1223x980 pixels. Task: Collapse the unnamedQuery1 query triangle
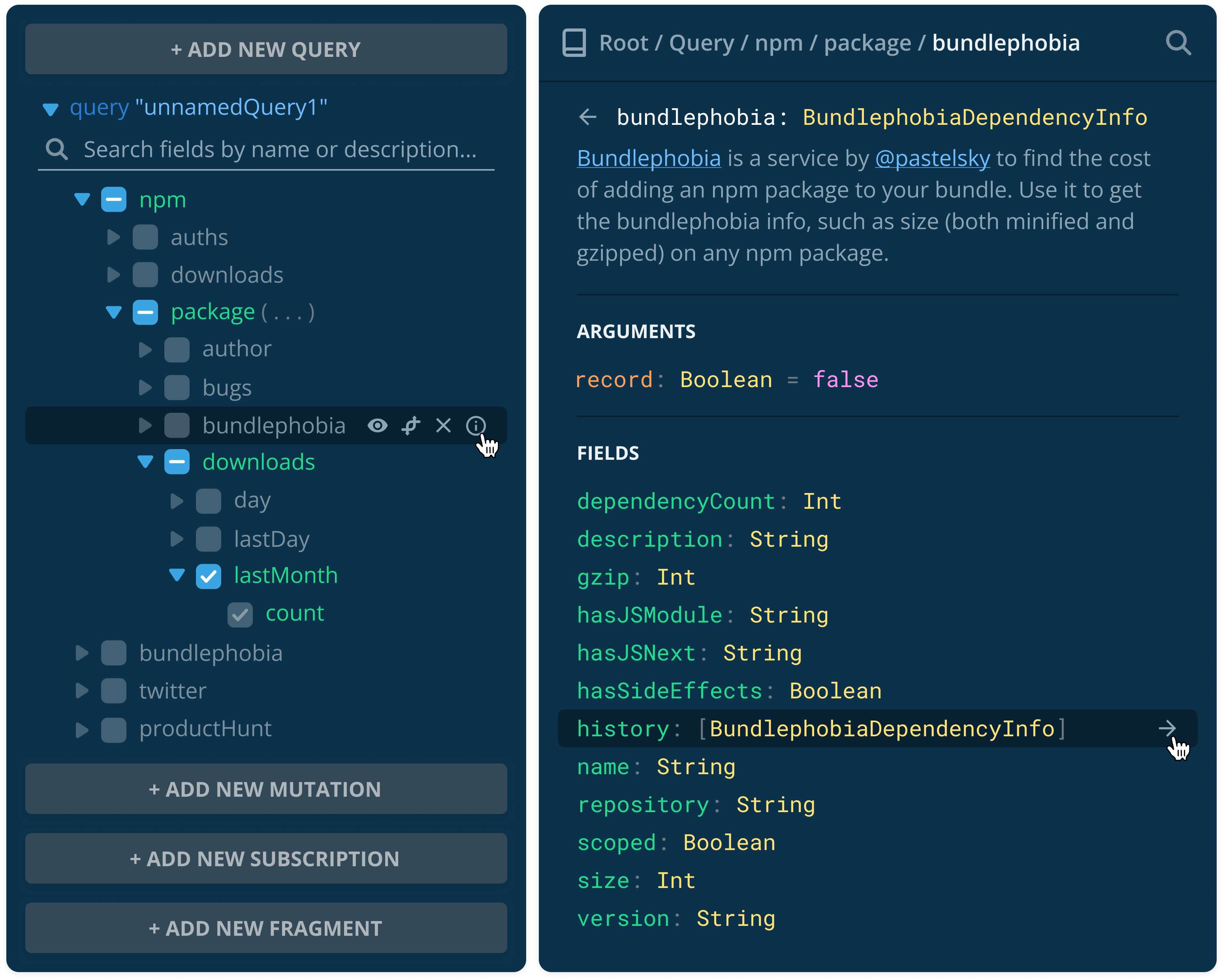pos(51,109)
